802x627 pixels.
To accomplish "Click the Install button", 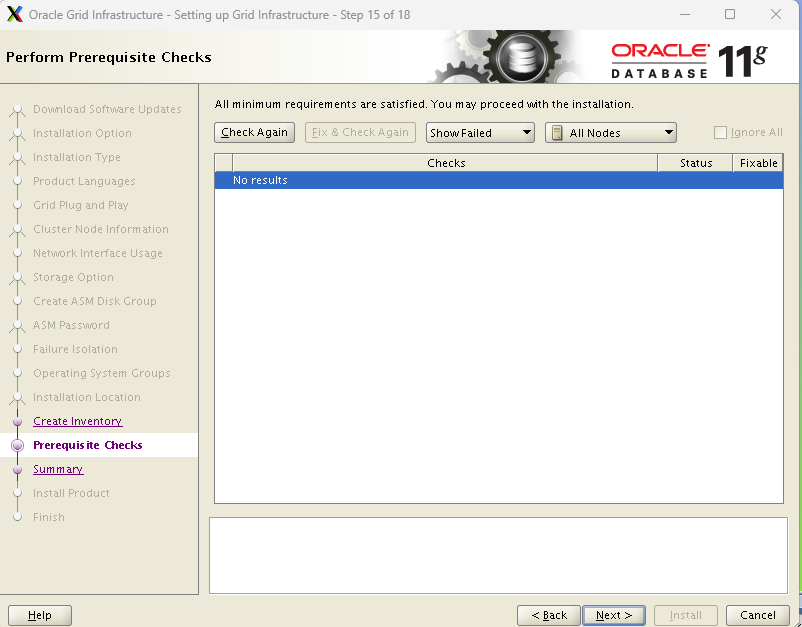I will [686, 615].
